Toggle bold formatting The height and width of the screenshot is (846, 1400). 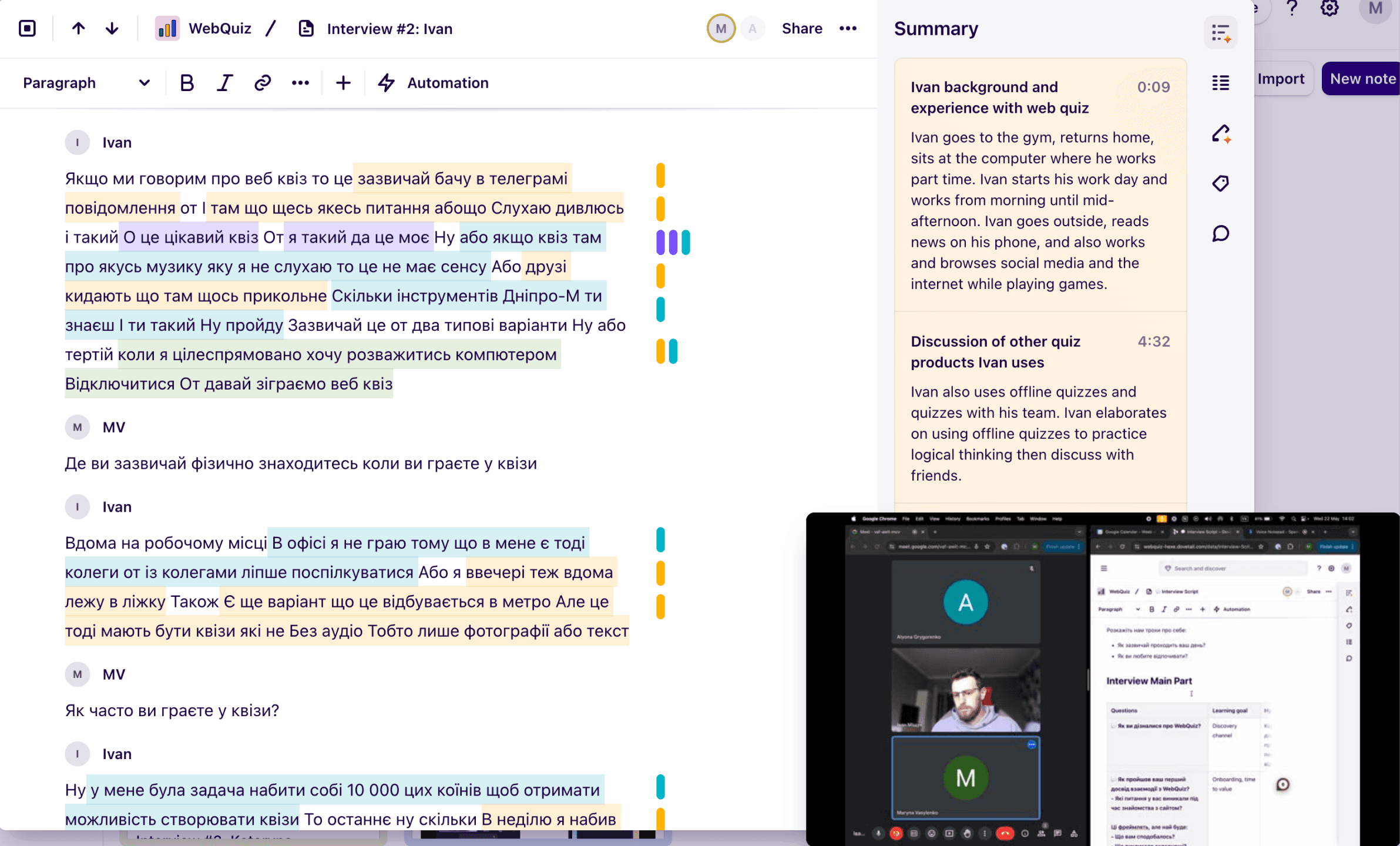187,83
